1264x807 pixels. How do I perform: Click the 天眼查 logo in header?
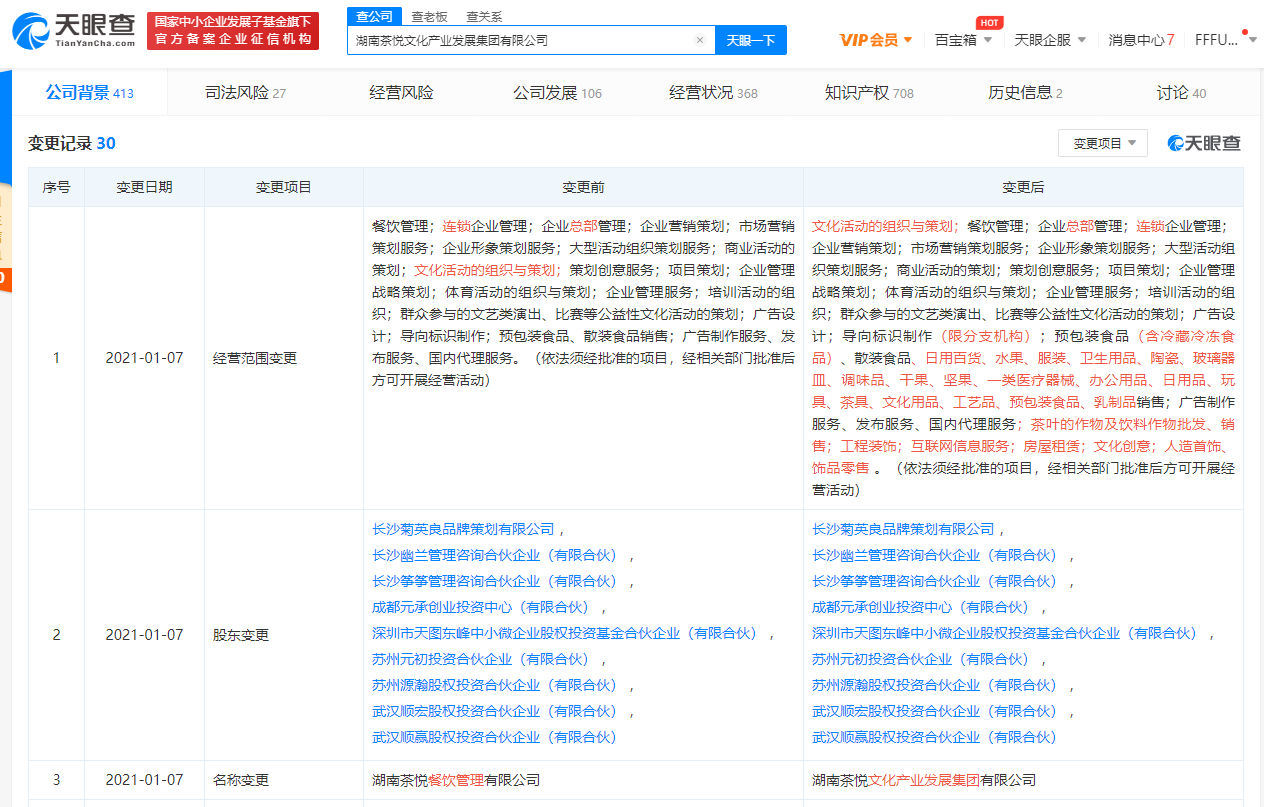tap(74, 30)
